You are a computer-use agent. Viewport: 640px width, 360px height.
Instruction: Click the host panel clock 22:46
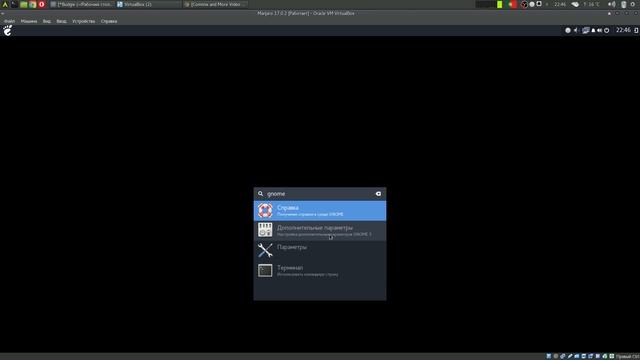point(560,4)
